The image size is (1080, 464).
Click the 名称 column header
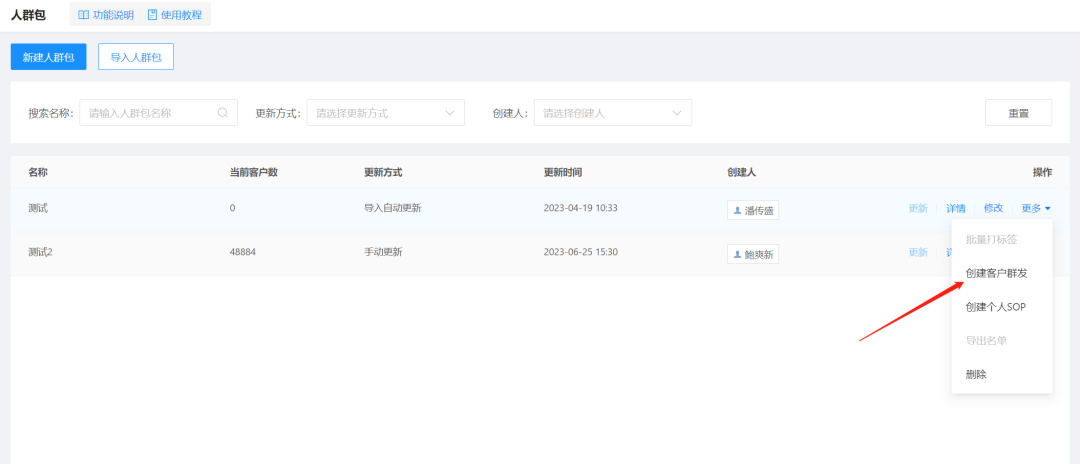pyautogui.click(x=38, y=172)
